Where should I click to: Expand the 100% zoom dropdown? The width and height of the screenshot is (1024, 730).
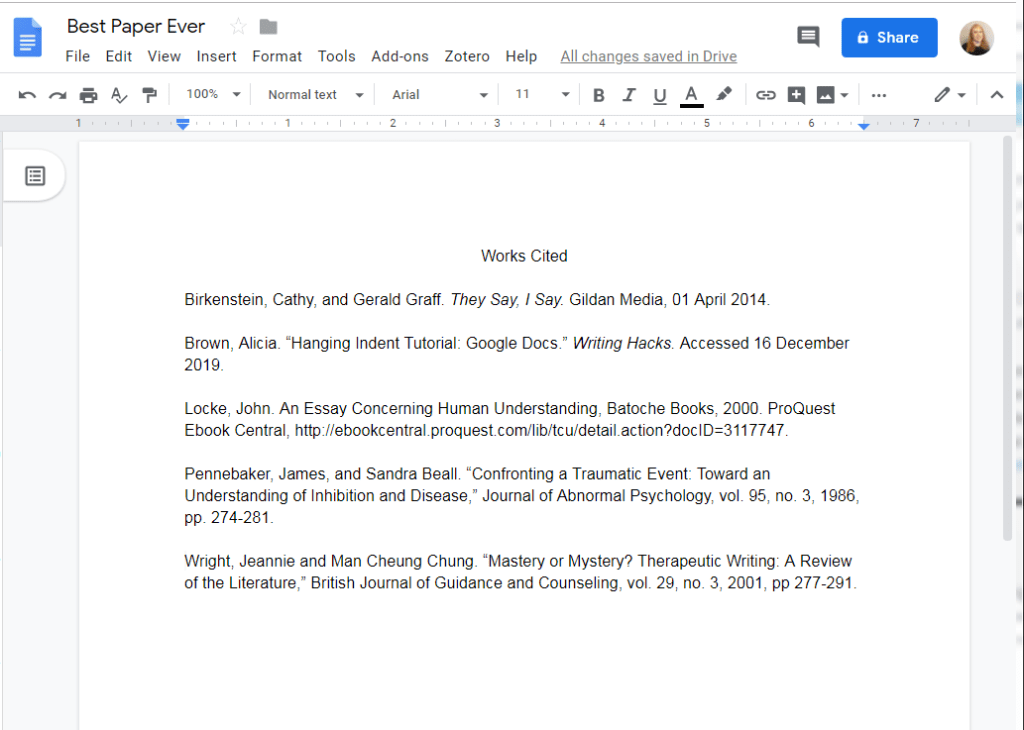tap(214, 94)
